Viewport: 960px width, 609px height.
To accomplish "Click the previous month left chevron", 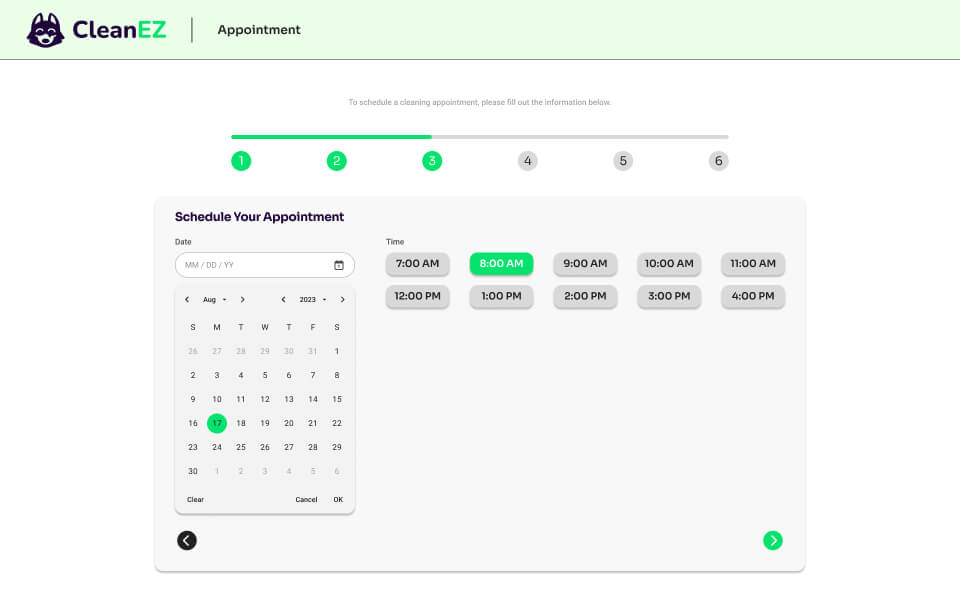I will pyautogui.click(x=187, y=298).
